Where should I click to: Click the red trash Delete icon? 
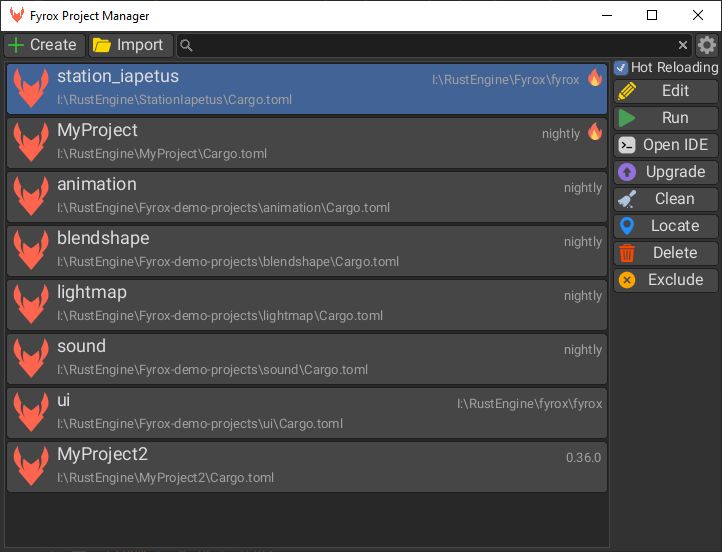[x=627, y=253]
